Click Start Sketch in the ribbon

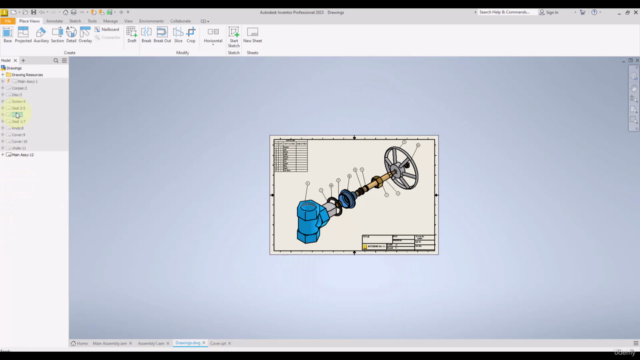pos(233,37)
